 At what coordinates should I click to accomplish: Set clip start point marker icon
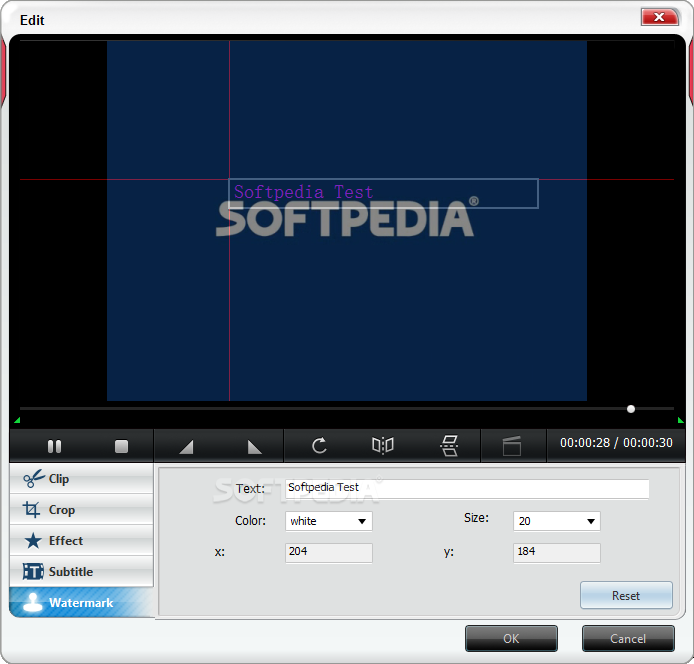pos(186,447)
